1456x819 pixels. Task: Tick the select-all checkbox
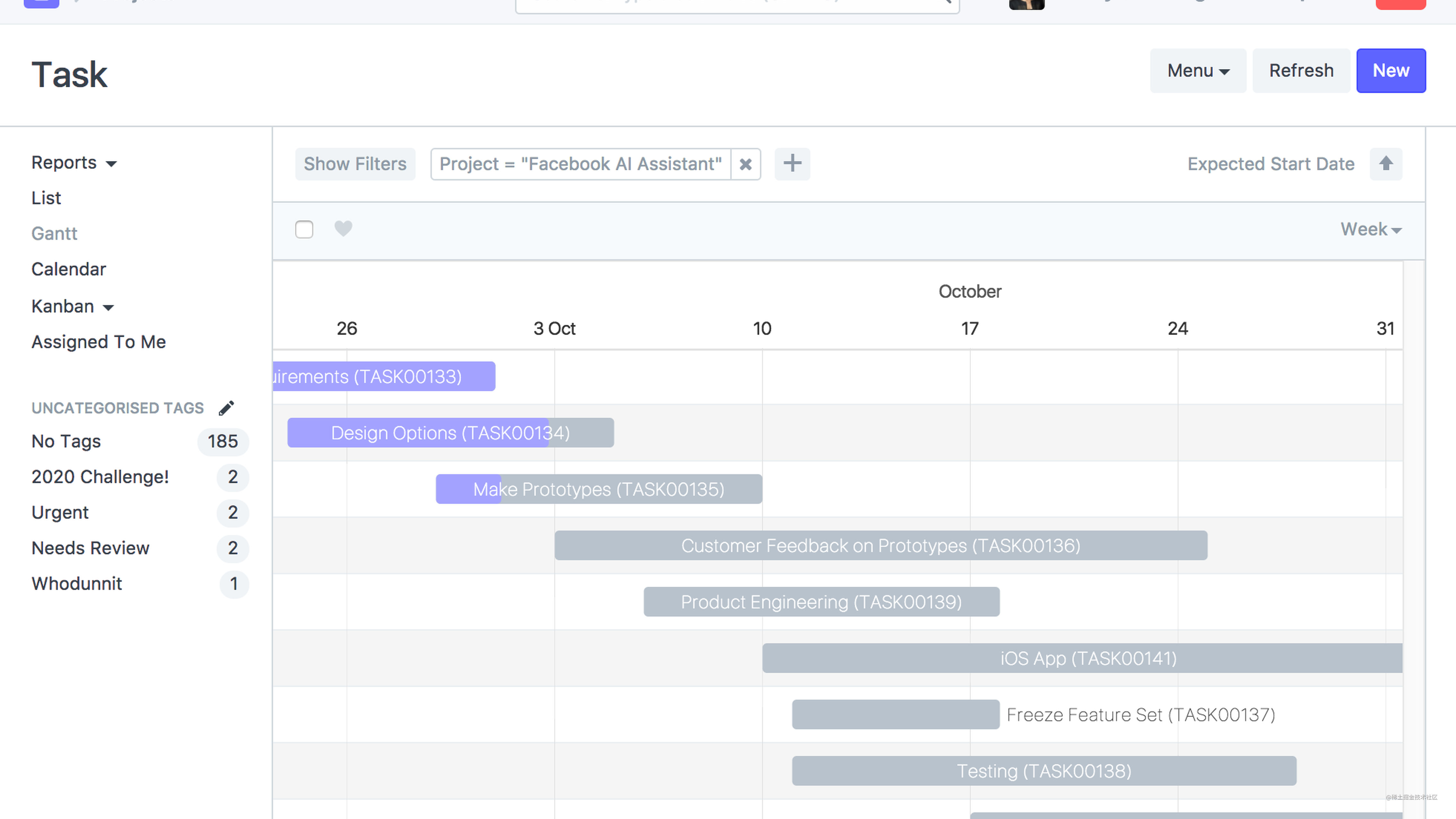coord(304,229)
